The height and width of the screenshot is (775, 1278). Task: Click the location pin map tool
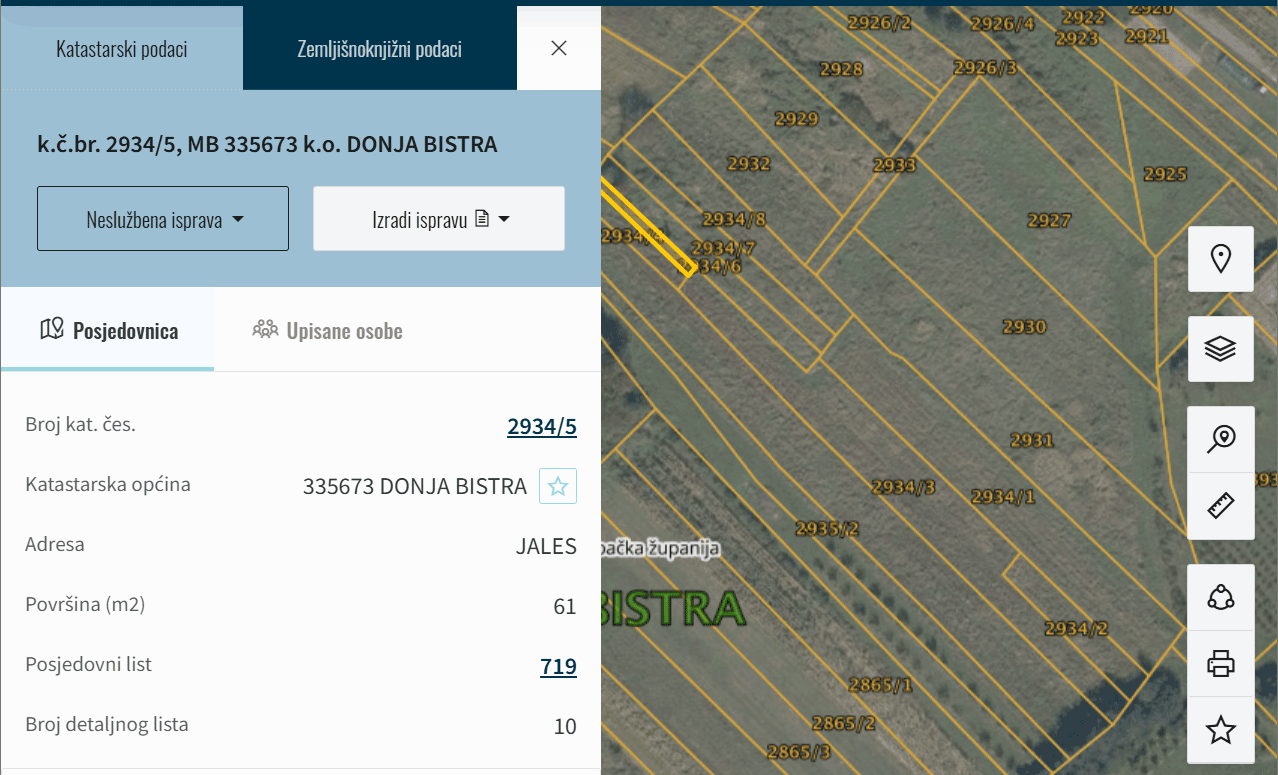click(1220, 259)
